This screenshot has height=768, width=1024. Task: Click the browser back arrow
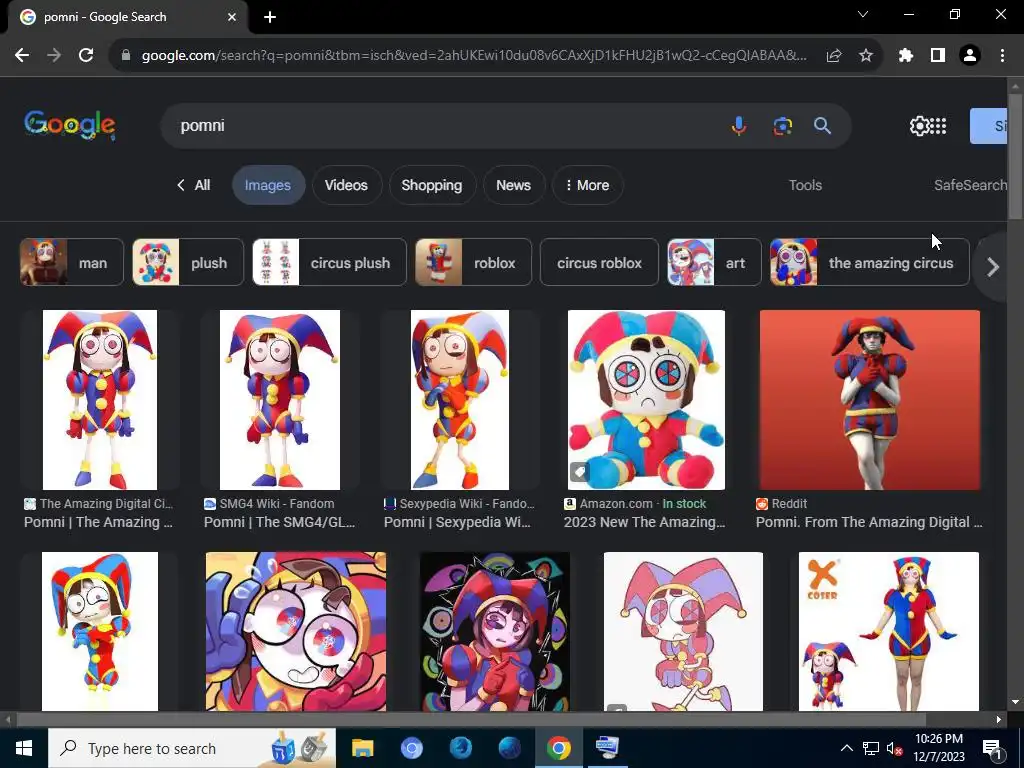(x=22, y=56)
